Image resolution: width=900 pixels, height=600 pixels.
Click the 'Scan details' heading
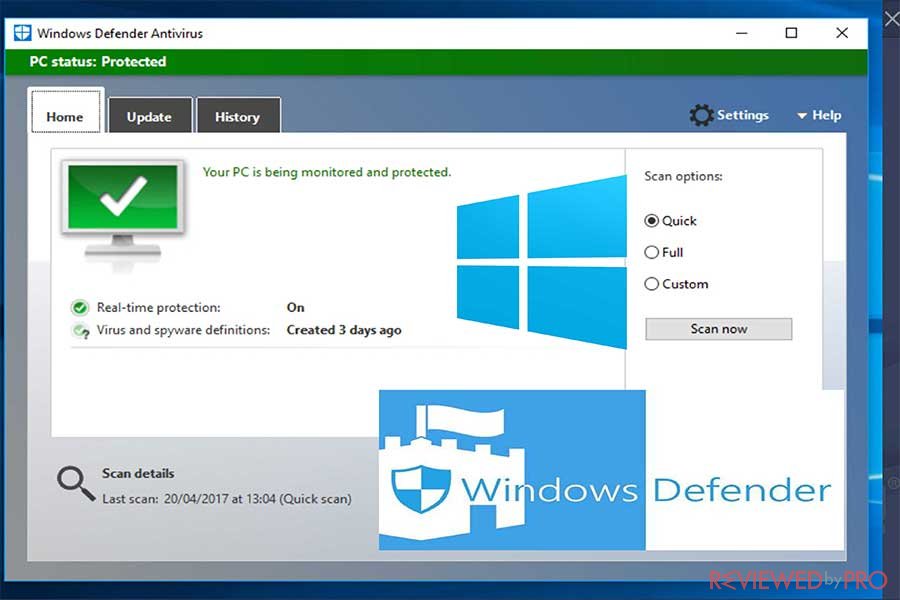pos(138,474)
